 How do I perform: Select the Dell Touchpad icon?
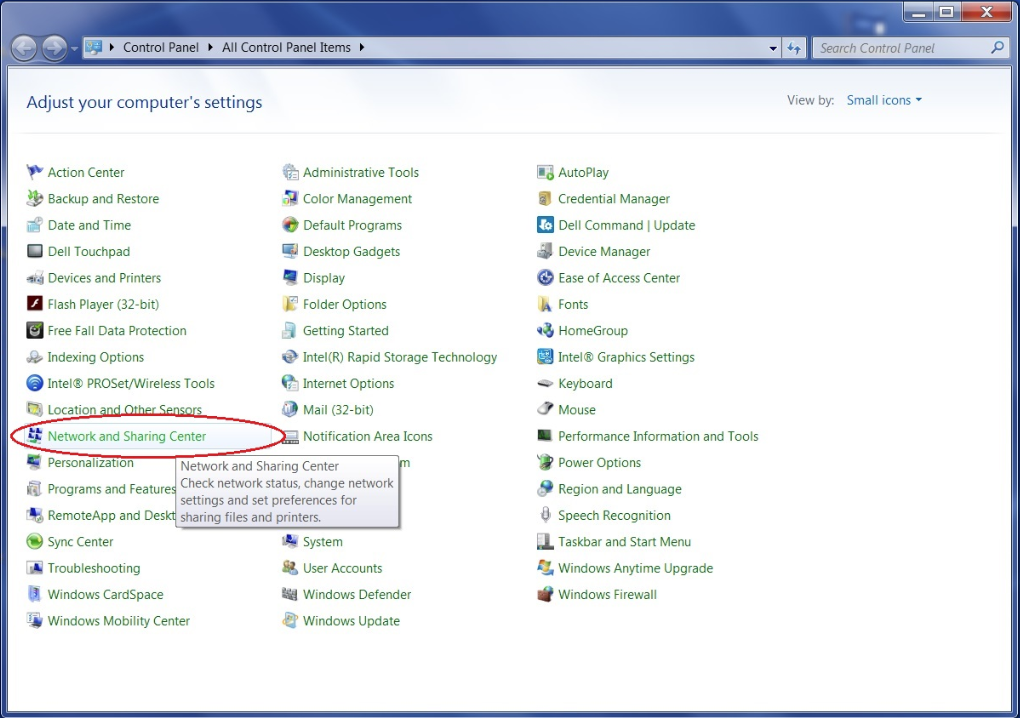point(34,252)
